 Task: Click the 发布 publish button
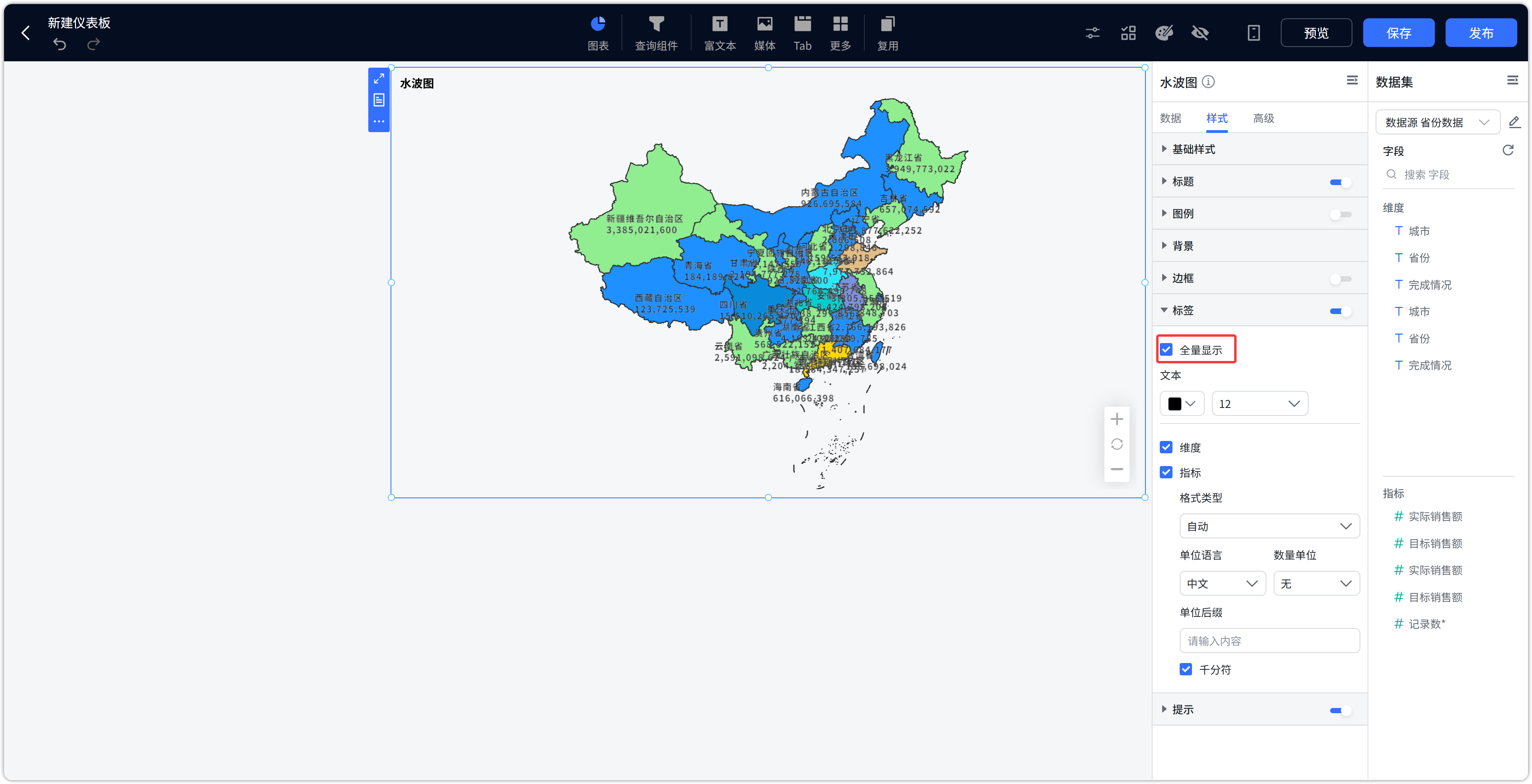tap(1481, 33)
